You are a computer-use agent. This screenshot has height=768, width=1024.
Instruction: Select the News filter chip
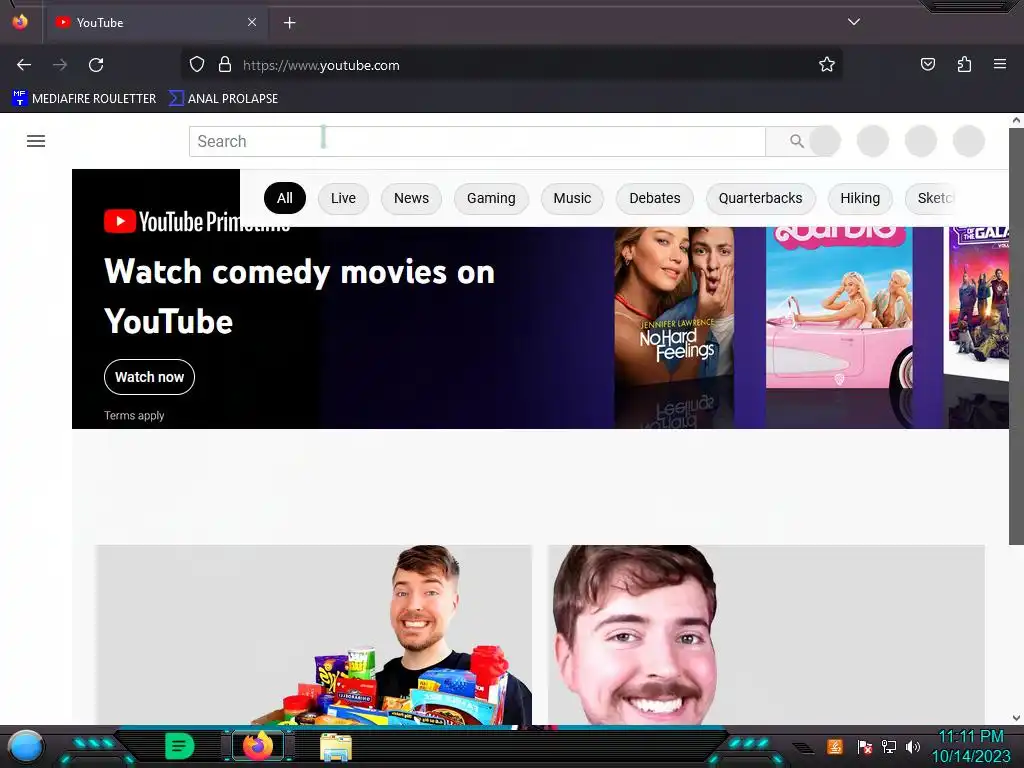(x=411, y=198)
